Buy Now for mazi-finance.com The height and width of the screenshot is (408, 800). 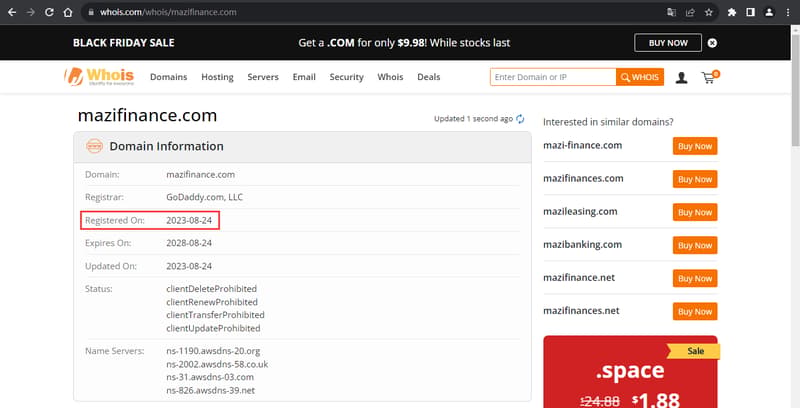tap(695, 146)
